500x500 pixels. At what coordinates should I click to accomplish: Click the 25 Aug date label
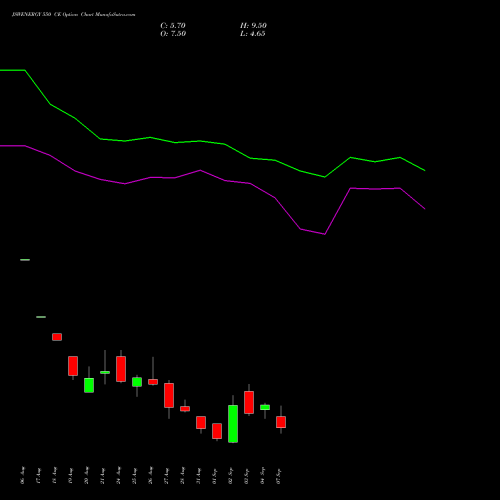[x=135, y=476]
